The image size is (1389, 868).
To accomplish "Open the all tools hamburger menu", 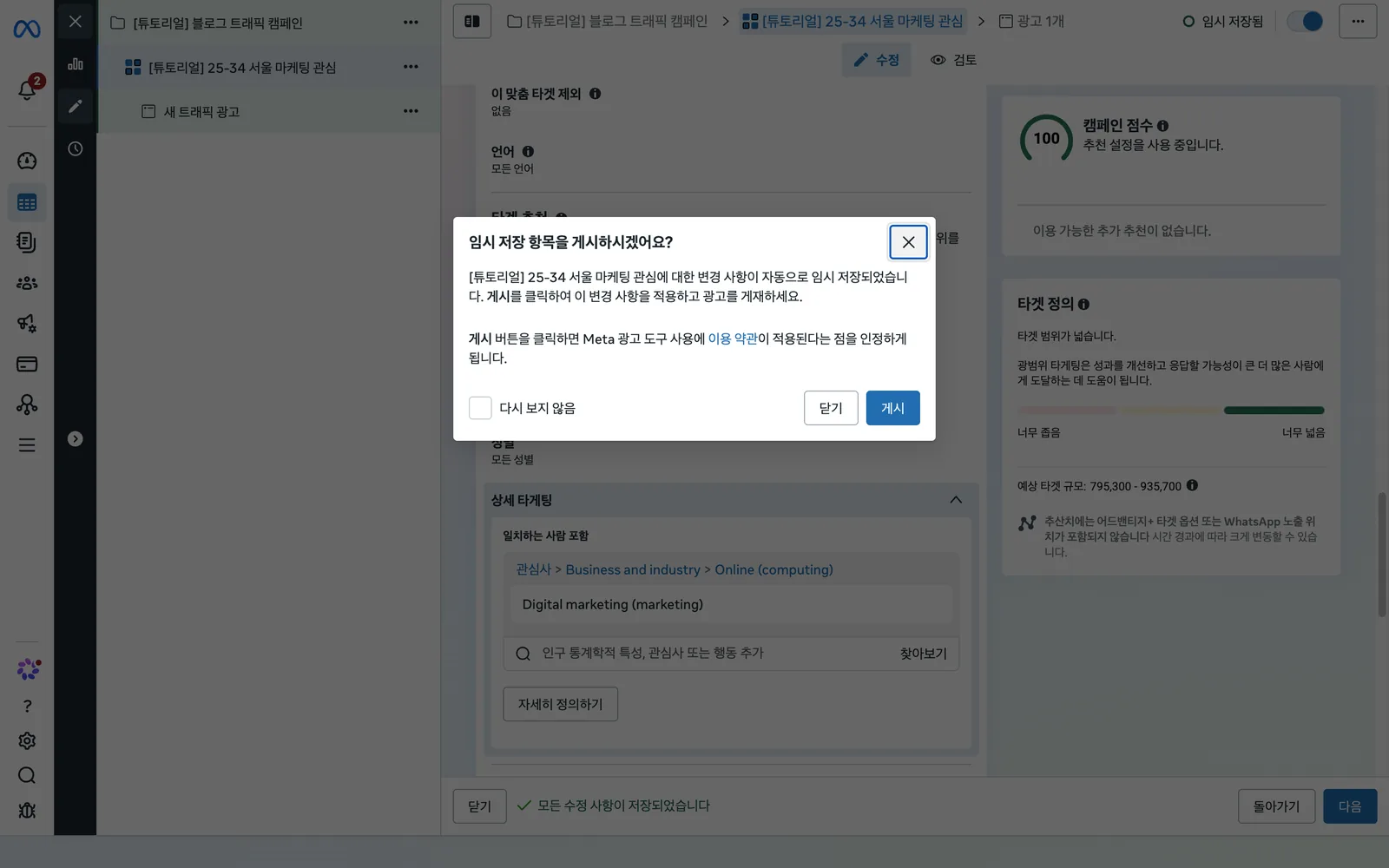I will (27, 445).
